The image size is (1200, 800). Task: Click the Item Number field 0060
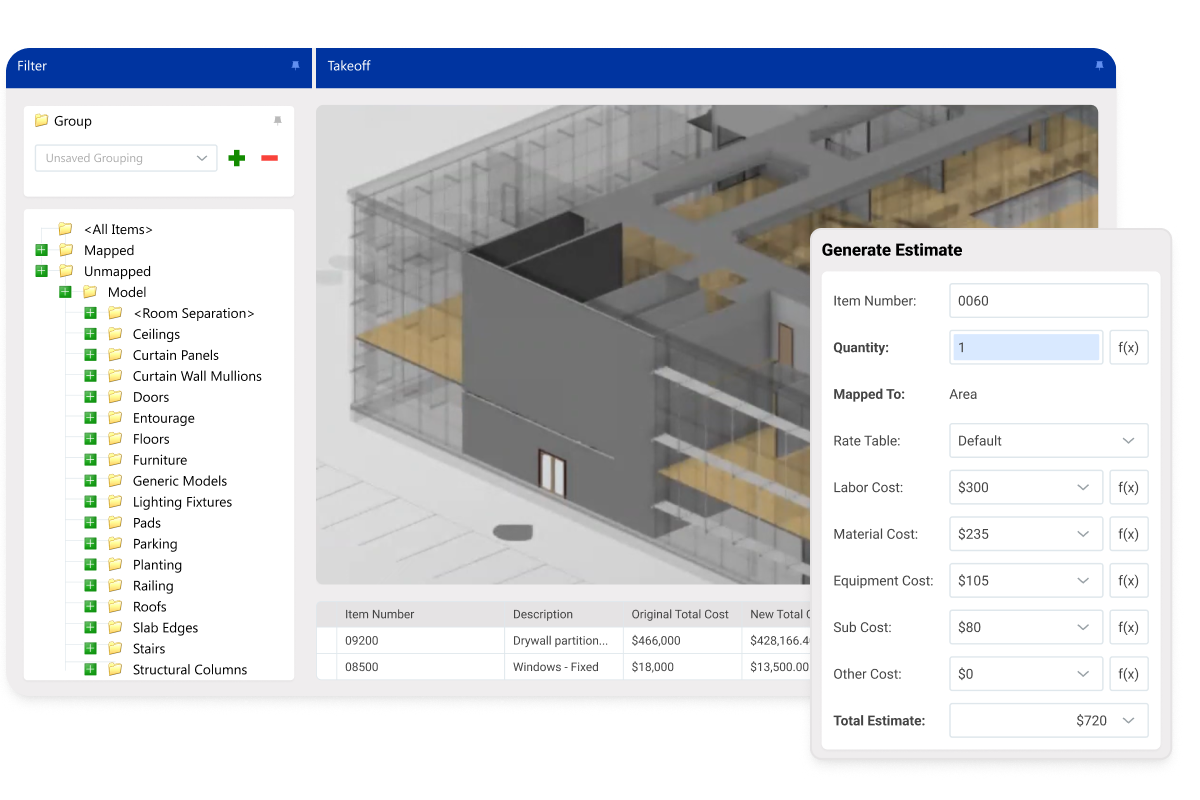[x=1048, y=300]
